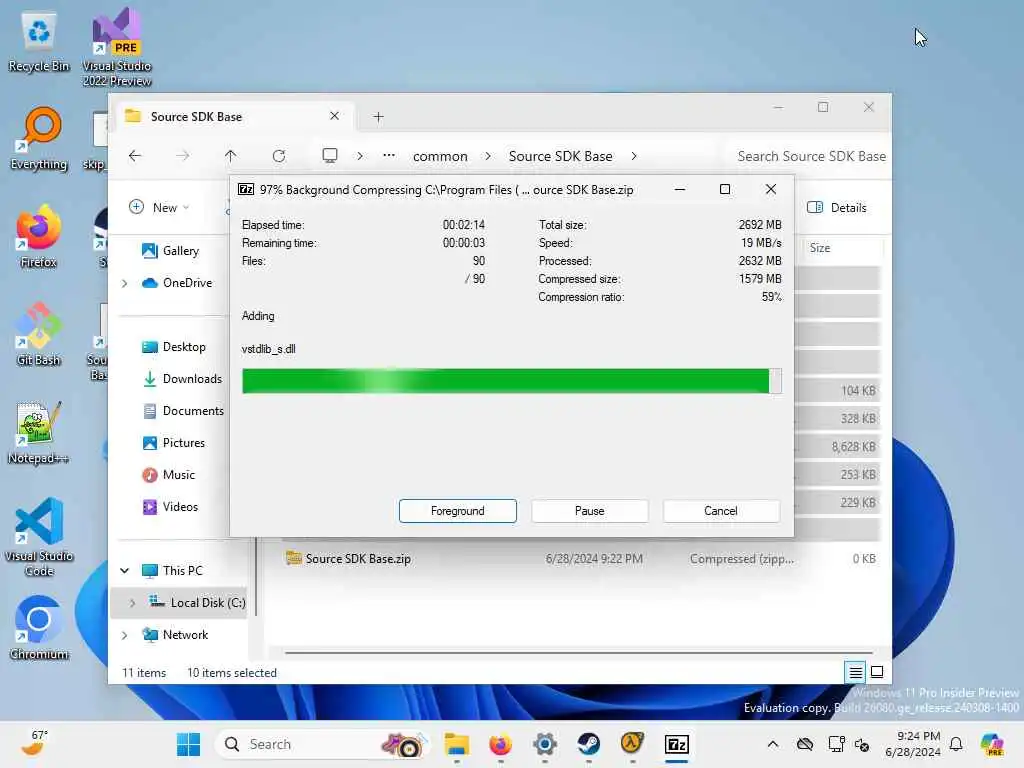The image size is (1024, 768).
Task: Launch Visual Studio Code desktop shortcut
Action: click(39, 537)
